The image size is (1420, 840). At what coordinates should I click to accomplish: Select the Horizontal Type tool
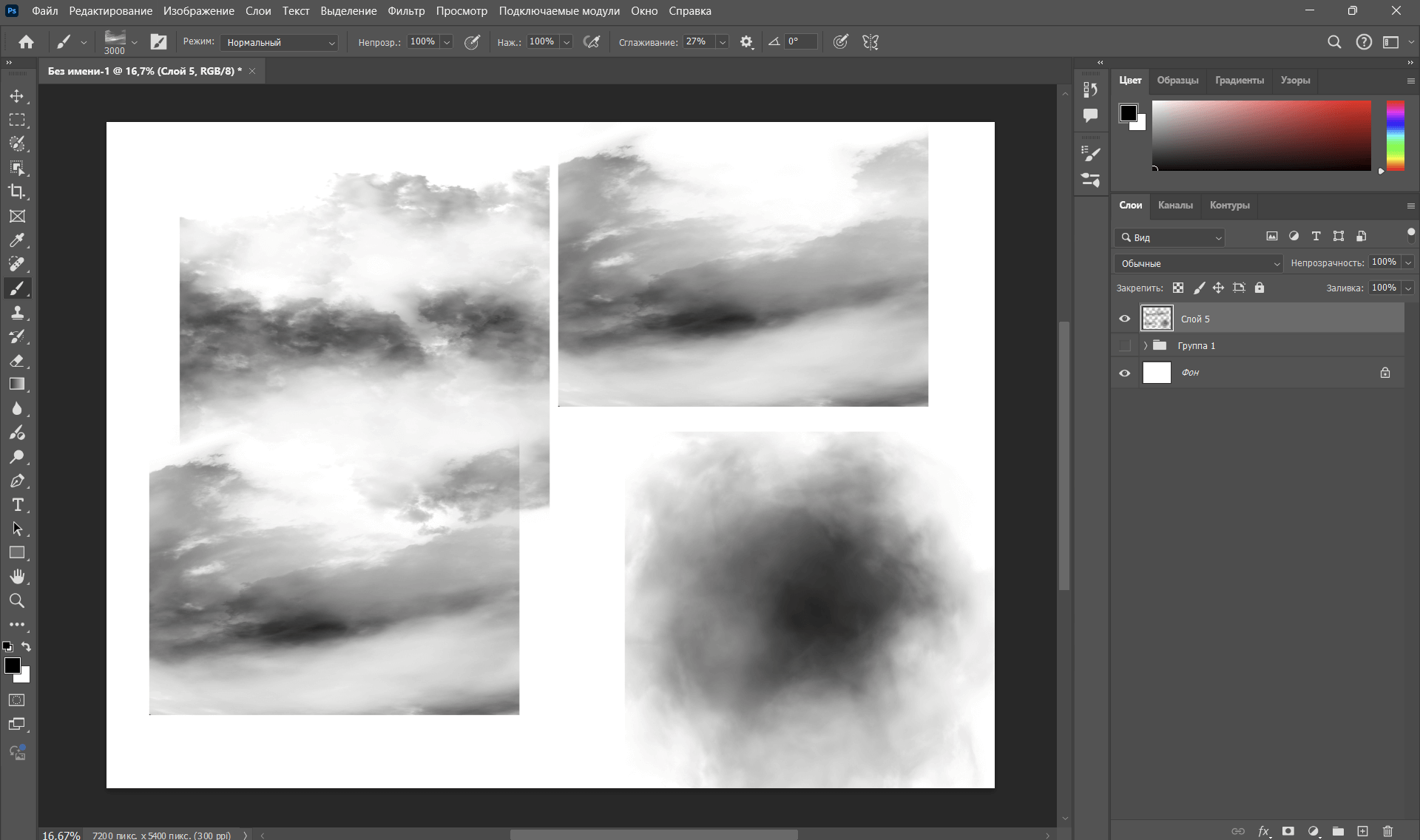click(17, 505)
